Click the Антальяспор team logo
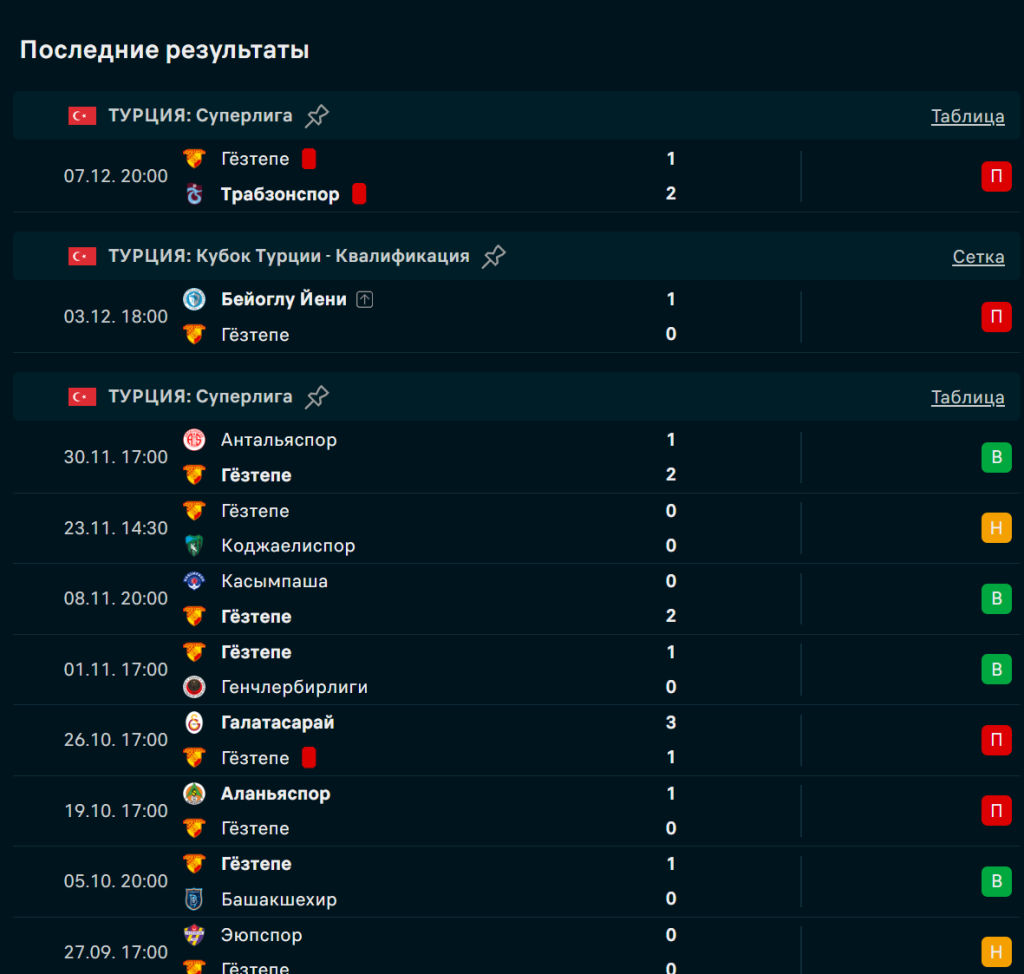The width and height of the screenshot is (1024, 974). [x=194, y=440]
